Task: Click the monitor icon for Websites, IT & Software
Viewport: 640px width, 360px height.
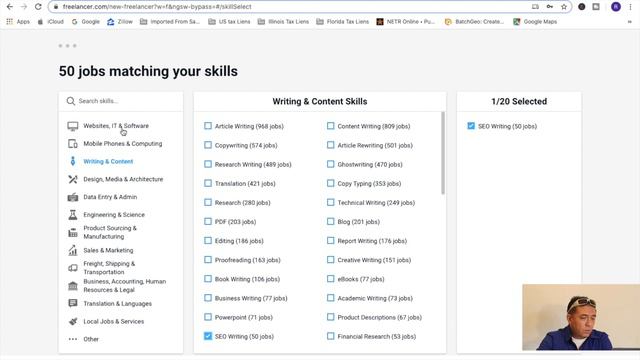Action: (73, 126)
